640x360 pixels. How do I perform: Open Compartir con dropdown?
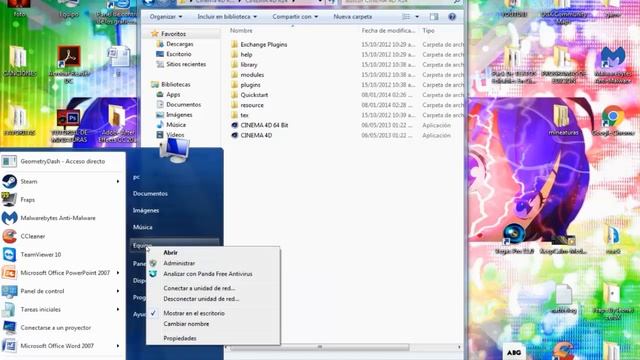pos(295,17)
